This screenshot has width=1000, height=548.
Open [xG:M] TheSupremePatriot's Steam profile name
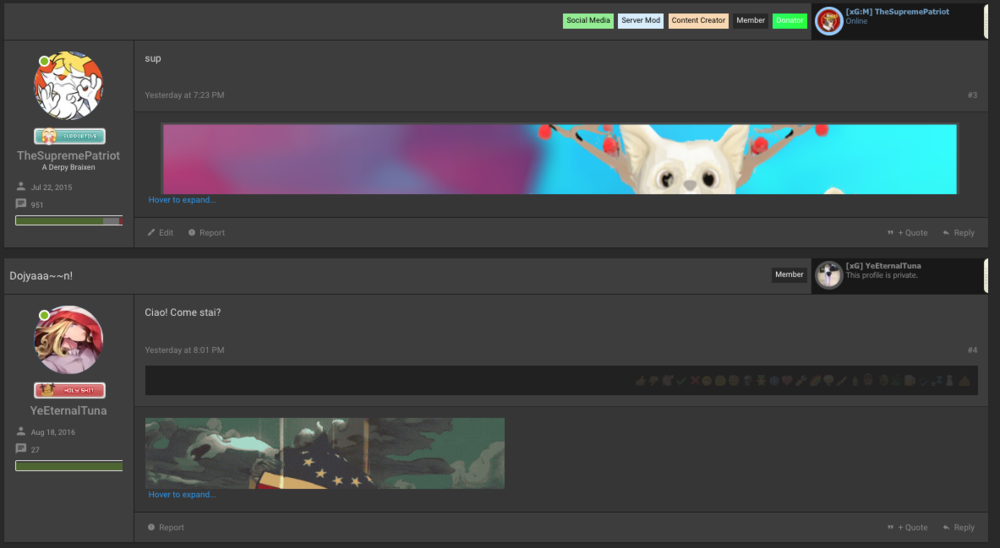[897, 11]
